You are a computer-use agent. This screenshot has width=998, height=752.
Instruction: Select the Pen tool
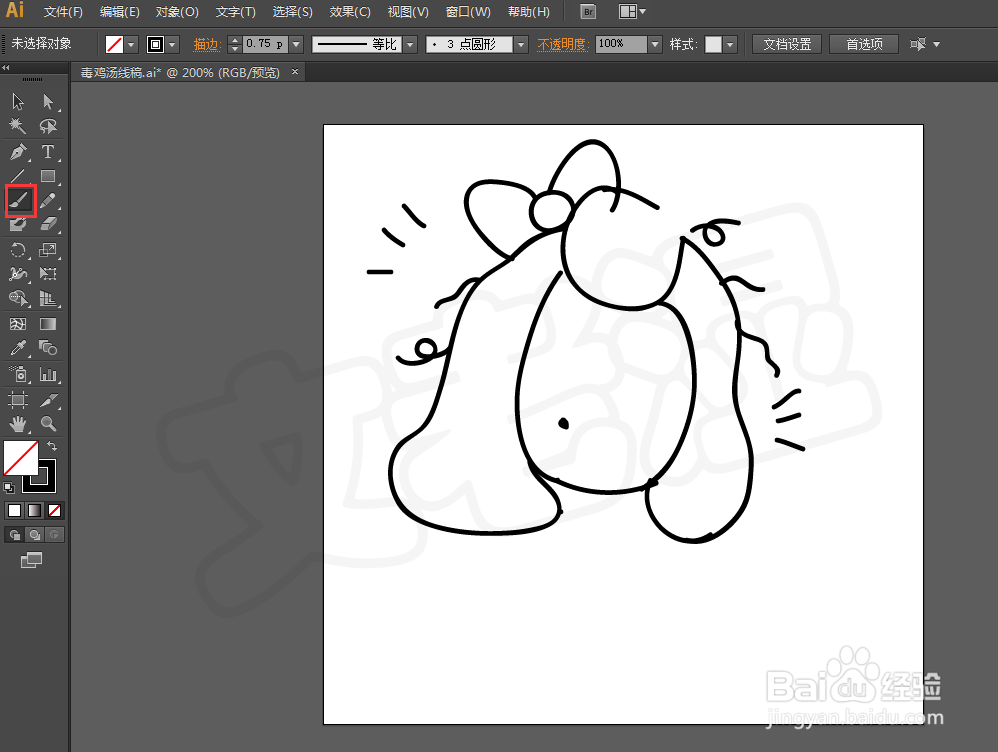coord(18,152)
